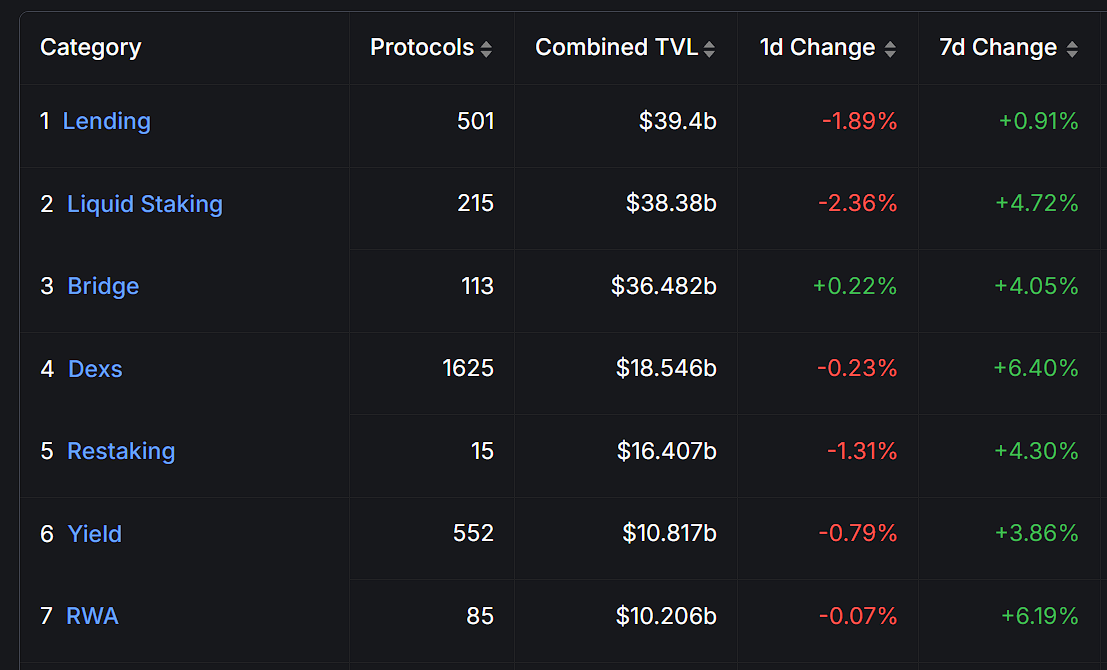Open the Bridge category page
This screenshot has height=670, width=1107.
(103, 286)
